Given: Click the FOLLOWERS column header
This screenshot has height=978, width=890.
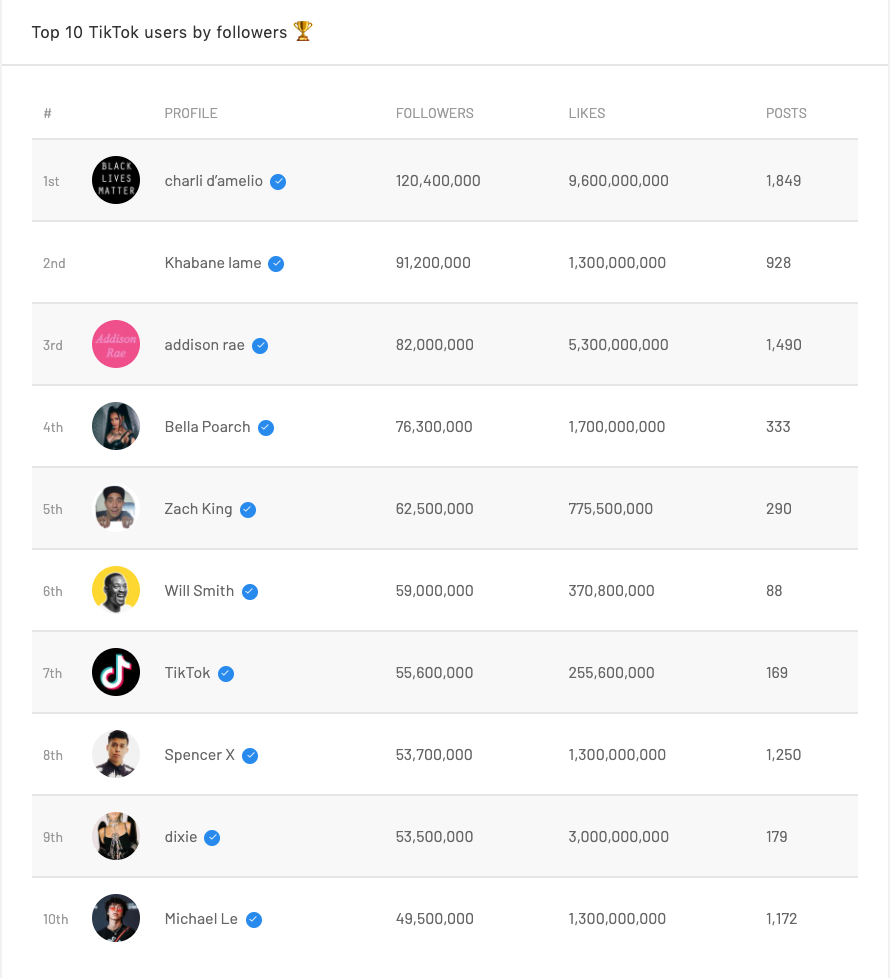Looking at the screenshot, I should (x=435, y=114).
